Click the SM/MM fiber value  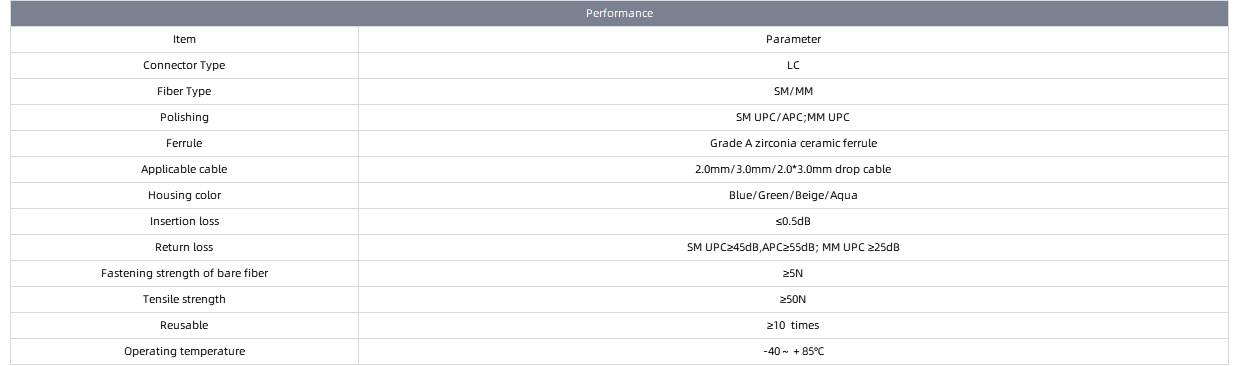(x=793, y=91)
